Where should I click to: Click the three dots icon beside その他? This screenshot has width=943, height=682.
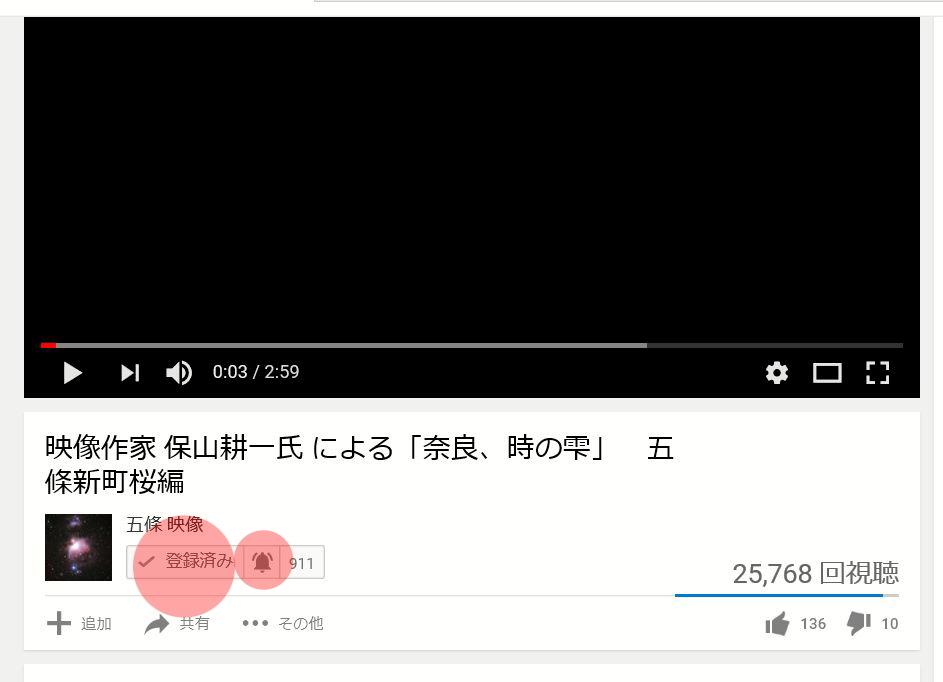[x=255, y=623]
